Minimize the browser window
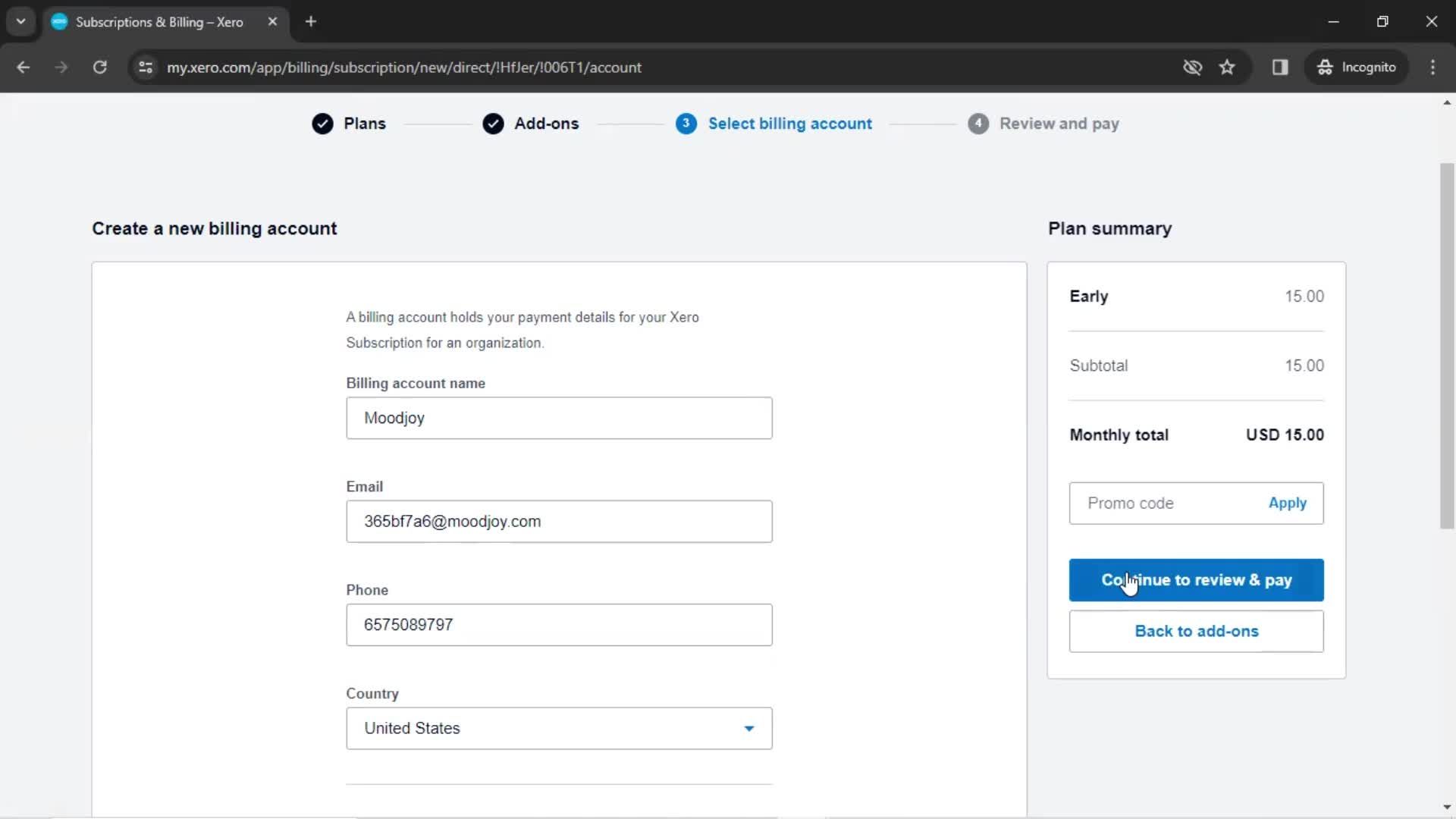The height and width of the screenshot is (819, 1456). point(1333,21)
